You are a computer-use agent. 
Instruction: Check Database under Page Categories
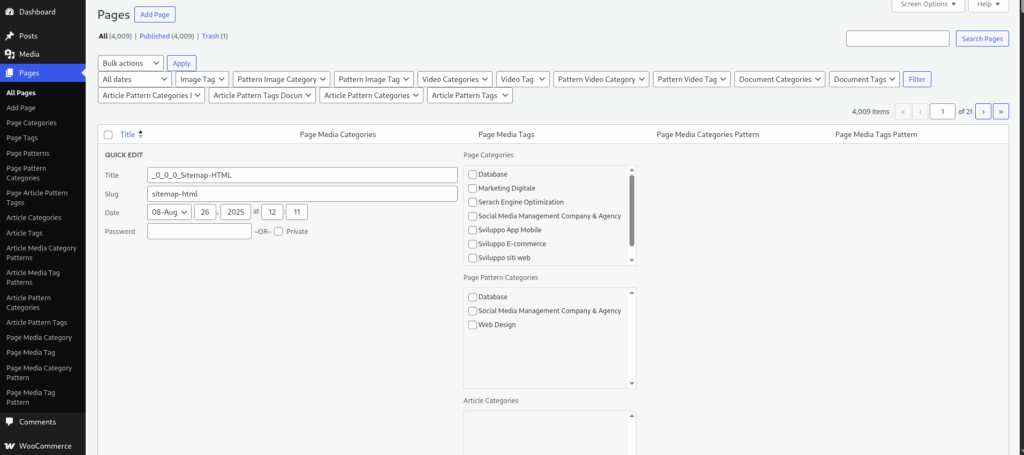pos(473,175)
